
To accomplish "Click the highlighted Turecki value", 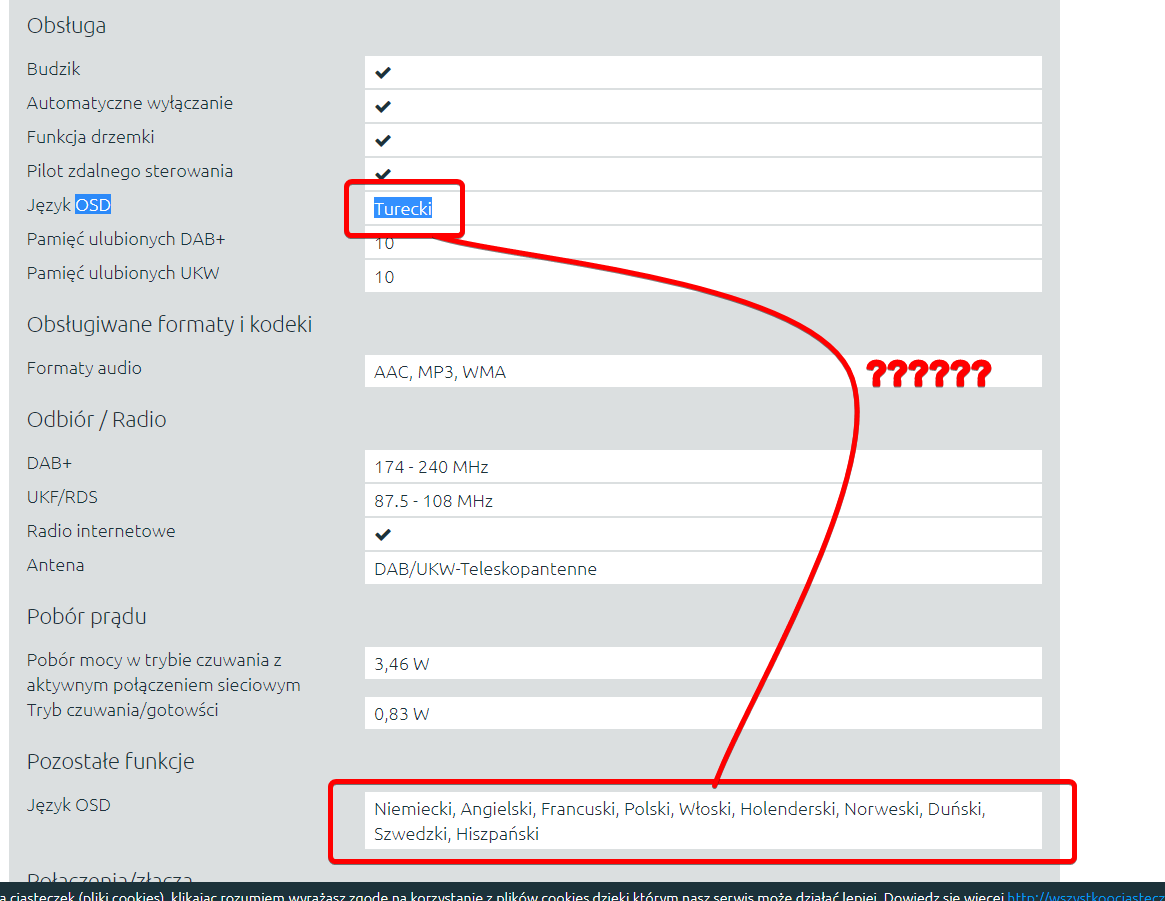I will 402,209.
